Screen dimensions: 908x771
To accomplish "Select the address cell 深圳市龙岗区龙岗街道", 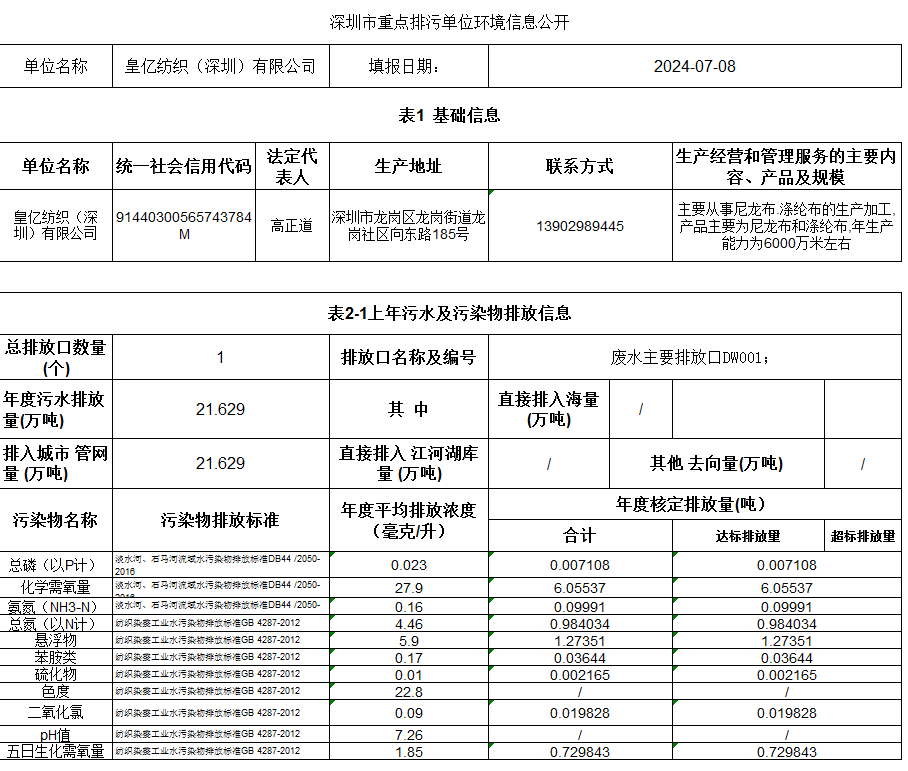I will pos(409,225).
